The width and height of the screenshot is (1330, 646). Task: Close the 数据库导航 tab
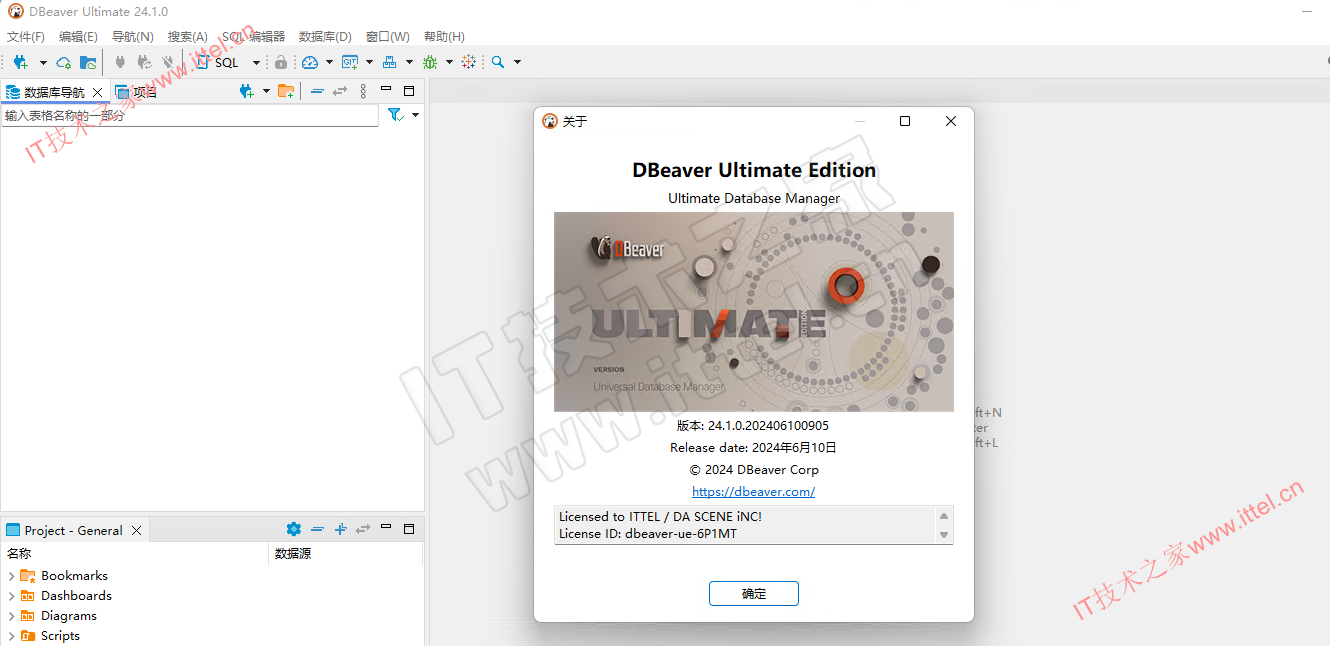[x=97, y=92]
